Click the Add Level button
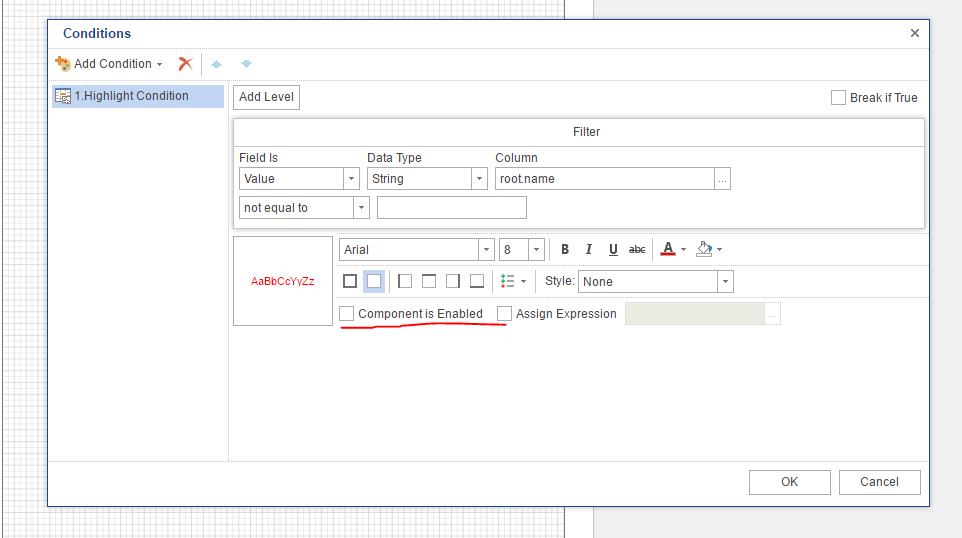Viewport: 962px width, 538px height. click(266, 97)
